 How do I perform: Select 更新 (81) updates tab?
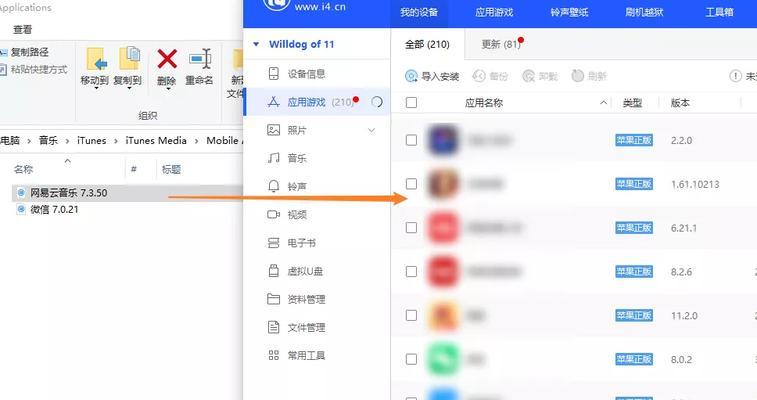pyautogui.click(x=501, y=44)
